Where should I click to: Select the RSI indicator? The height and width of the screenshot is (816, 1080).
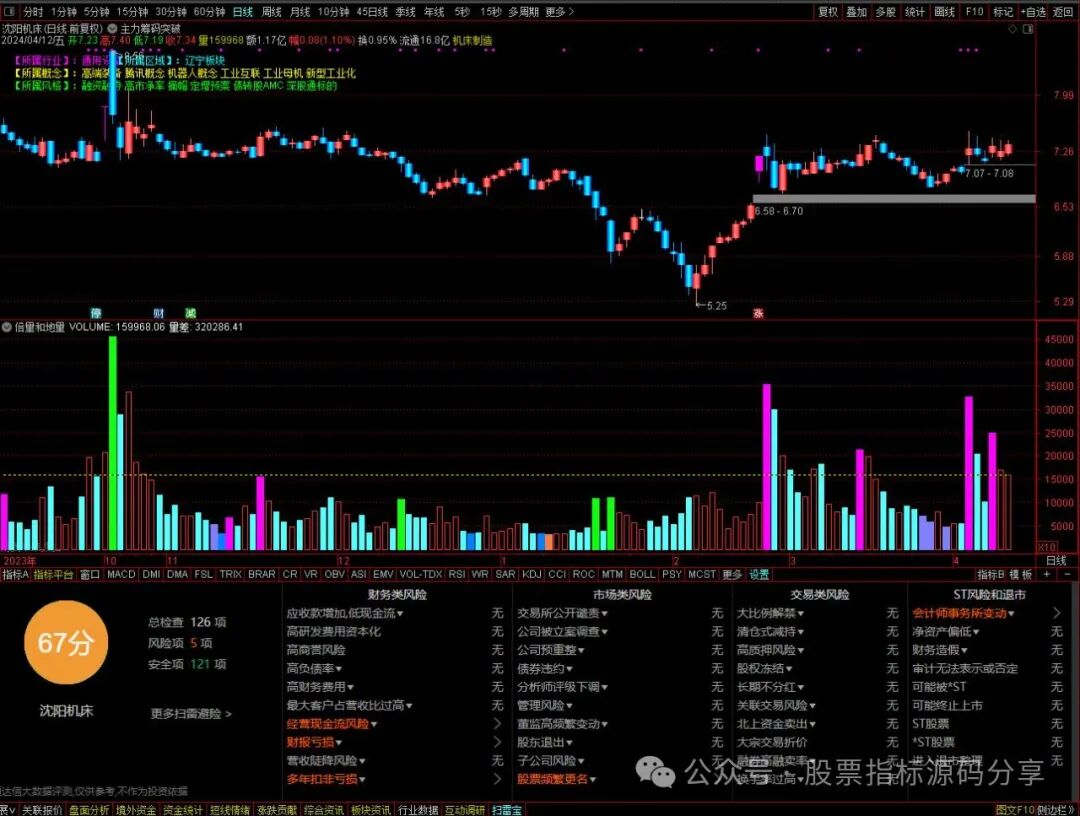456,574
